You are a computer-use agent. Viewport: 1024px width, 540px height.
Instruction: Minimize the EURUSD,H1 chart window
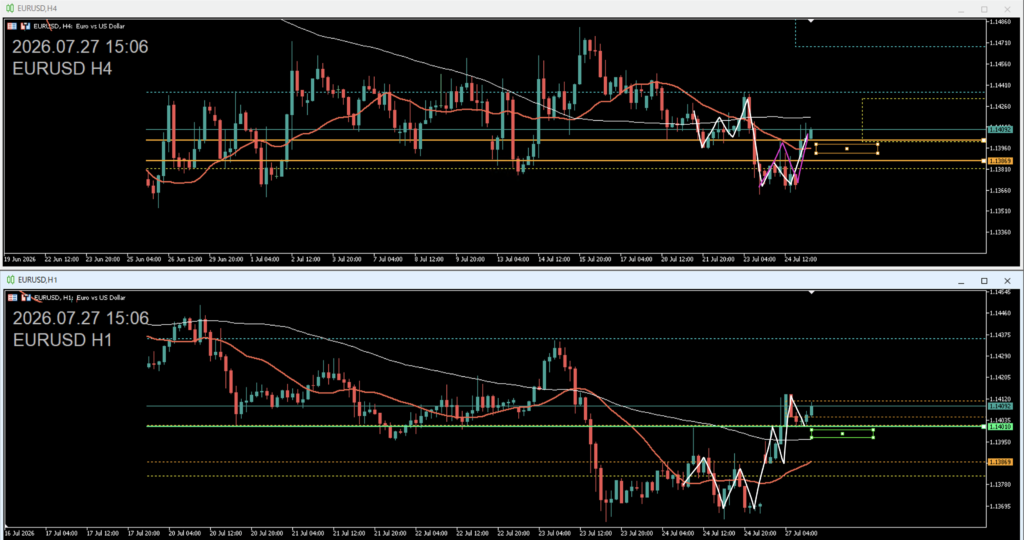click(x=961, y=281)
